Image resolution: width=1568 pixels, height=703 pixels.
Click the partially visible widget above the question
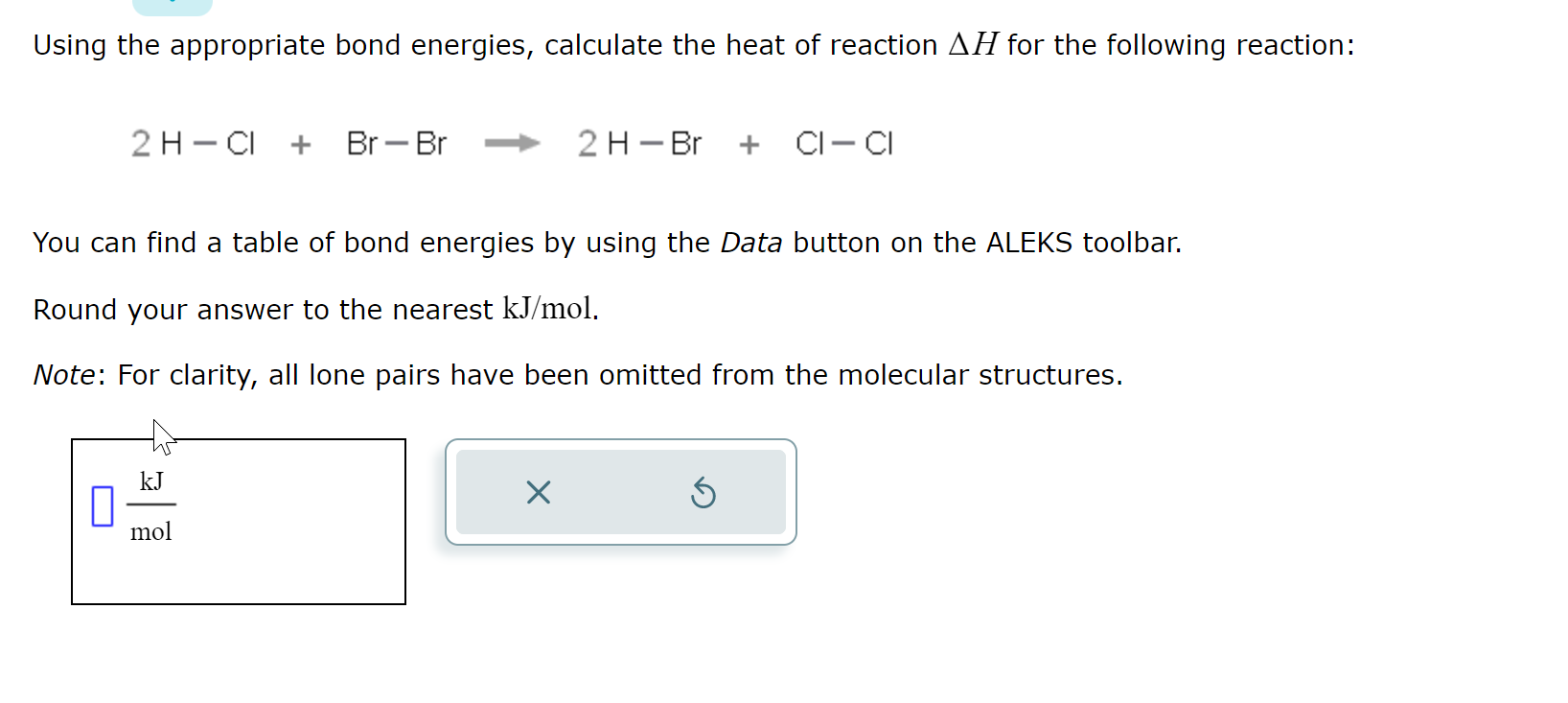pos(171,5)
